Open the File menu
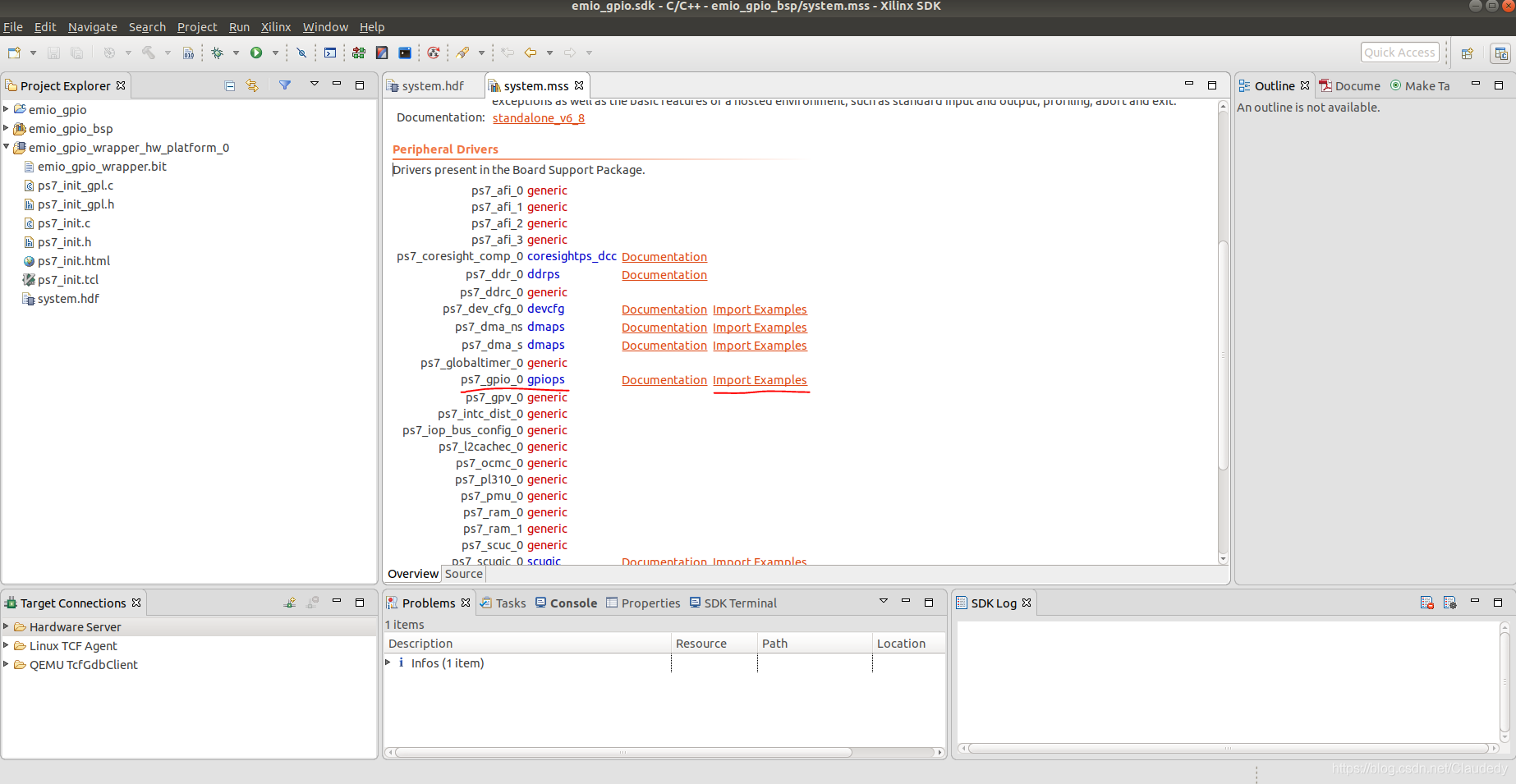This screenshot has width=1516, height=784. (13, 27)
